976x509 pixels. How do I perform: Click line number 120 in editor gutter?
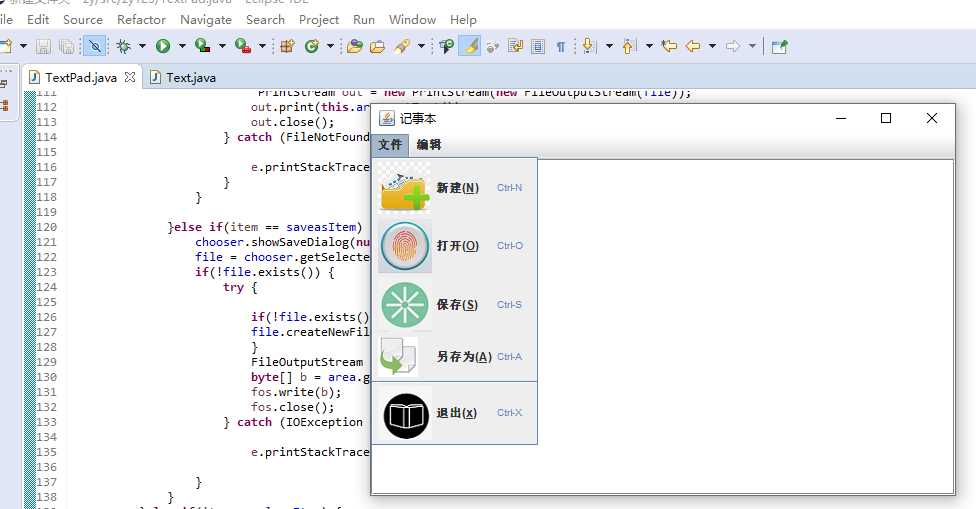[46, 227]
